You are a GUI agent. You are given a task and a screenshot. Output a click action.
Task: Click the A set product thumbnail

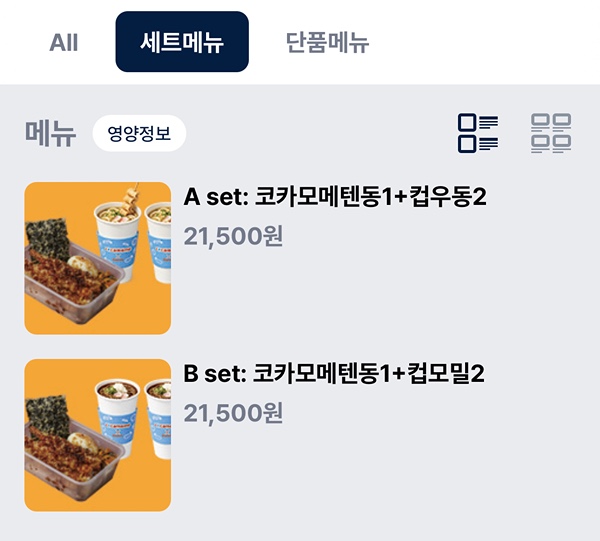point(98,258)
